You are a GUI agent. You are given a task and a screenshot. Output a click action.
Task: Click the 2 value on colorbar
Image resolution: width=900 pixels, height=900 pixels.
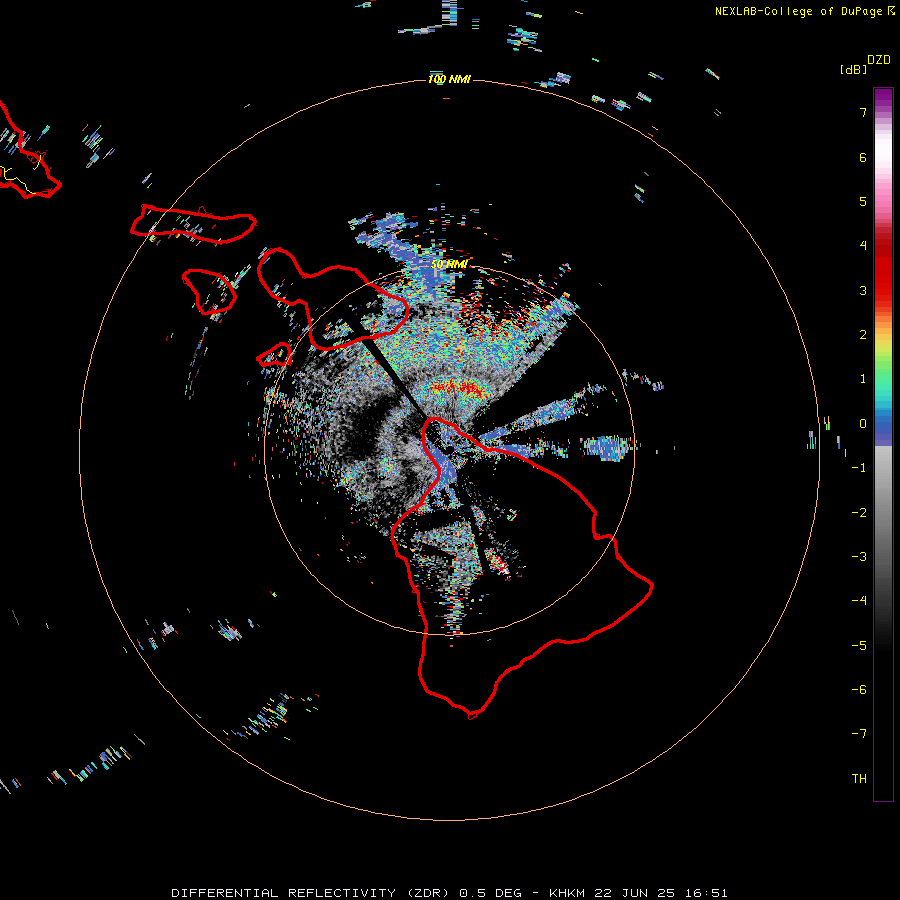863,335
